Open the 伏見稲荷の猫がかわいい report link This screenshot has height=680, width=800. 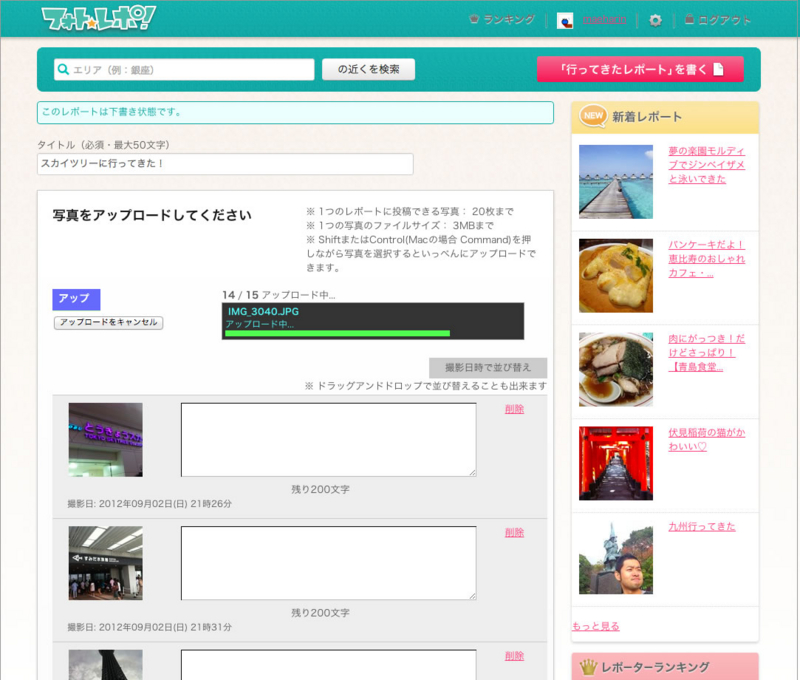707,439
